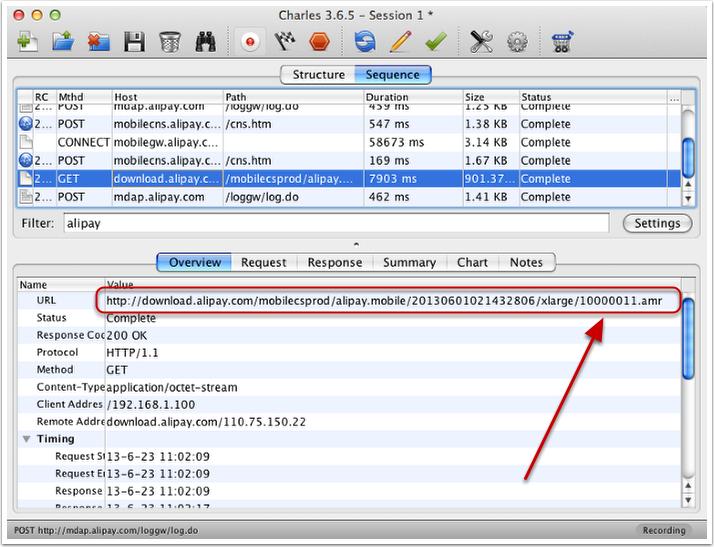The image size is (714, 547).
Task: Click the Repeat request refresh icon
Action: (365, 41)
